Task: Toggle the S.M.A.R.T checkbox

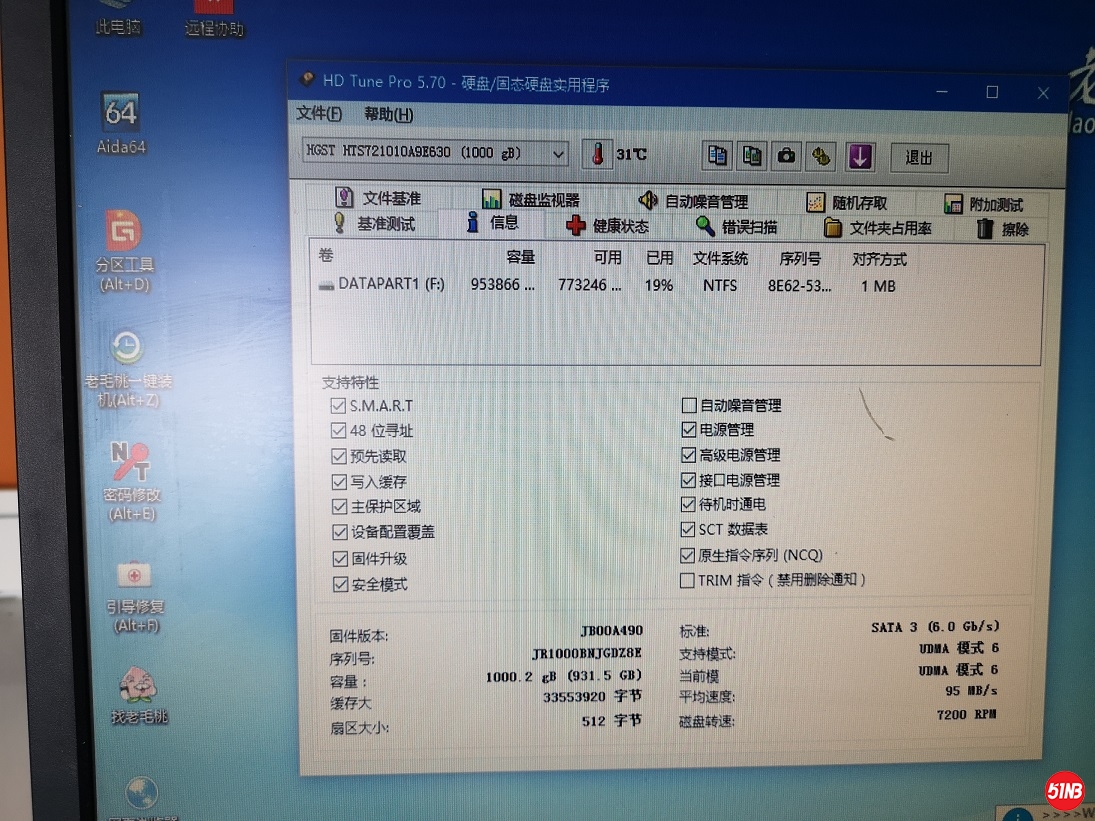Action: coord(338,406)
